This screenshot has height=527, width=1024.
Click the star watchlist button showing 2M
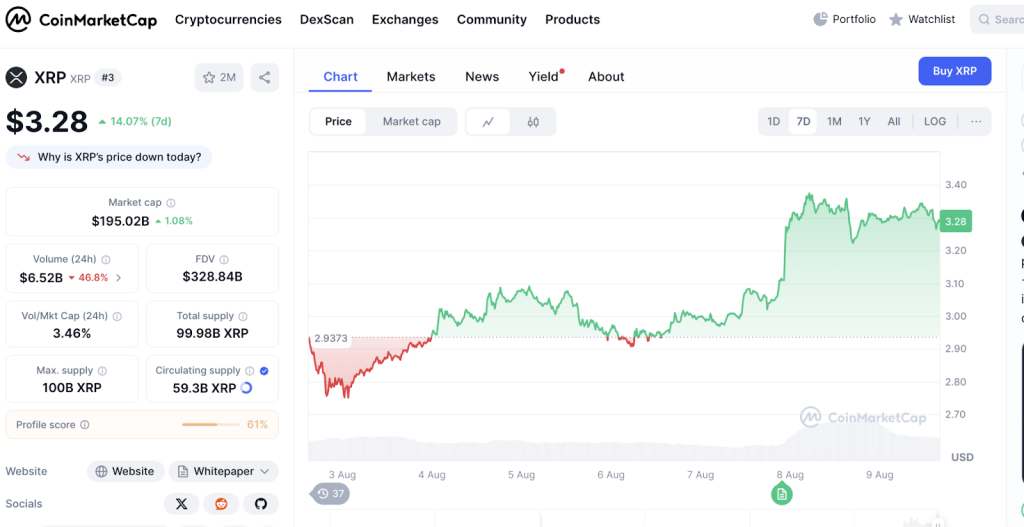click(x=219, y=77)
